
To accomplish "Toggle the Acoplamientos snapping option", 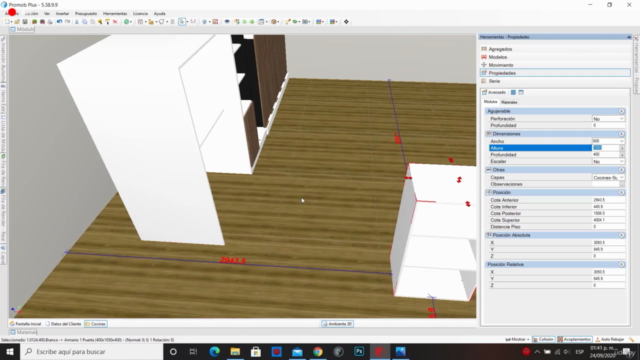I will click(574, 340).
